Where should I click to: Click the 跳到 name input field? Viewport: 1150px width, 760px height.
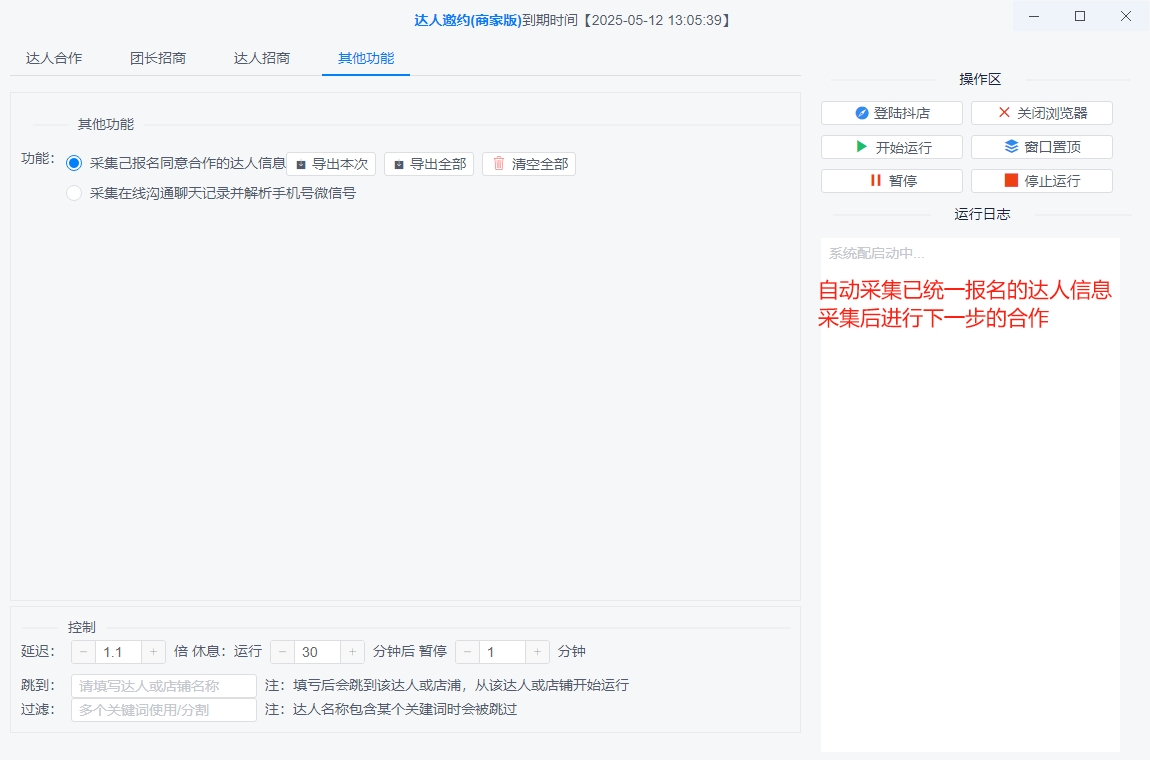(163, 685)
